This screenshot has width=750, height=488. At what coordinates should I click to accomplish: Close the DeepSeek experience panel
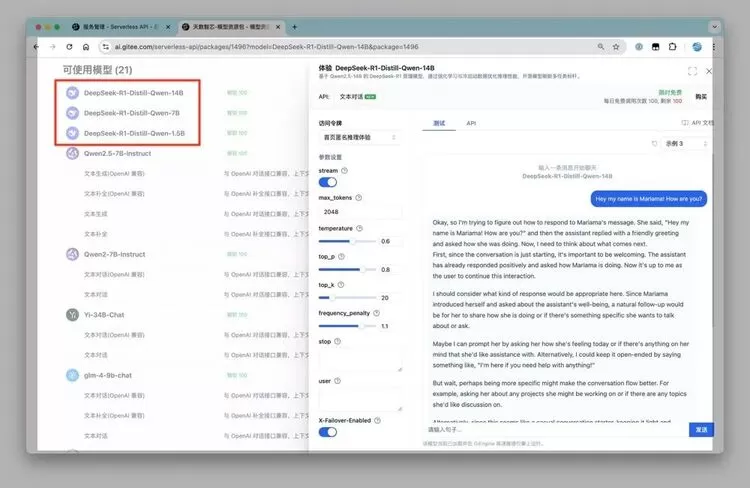tap(710, 71)
